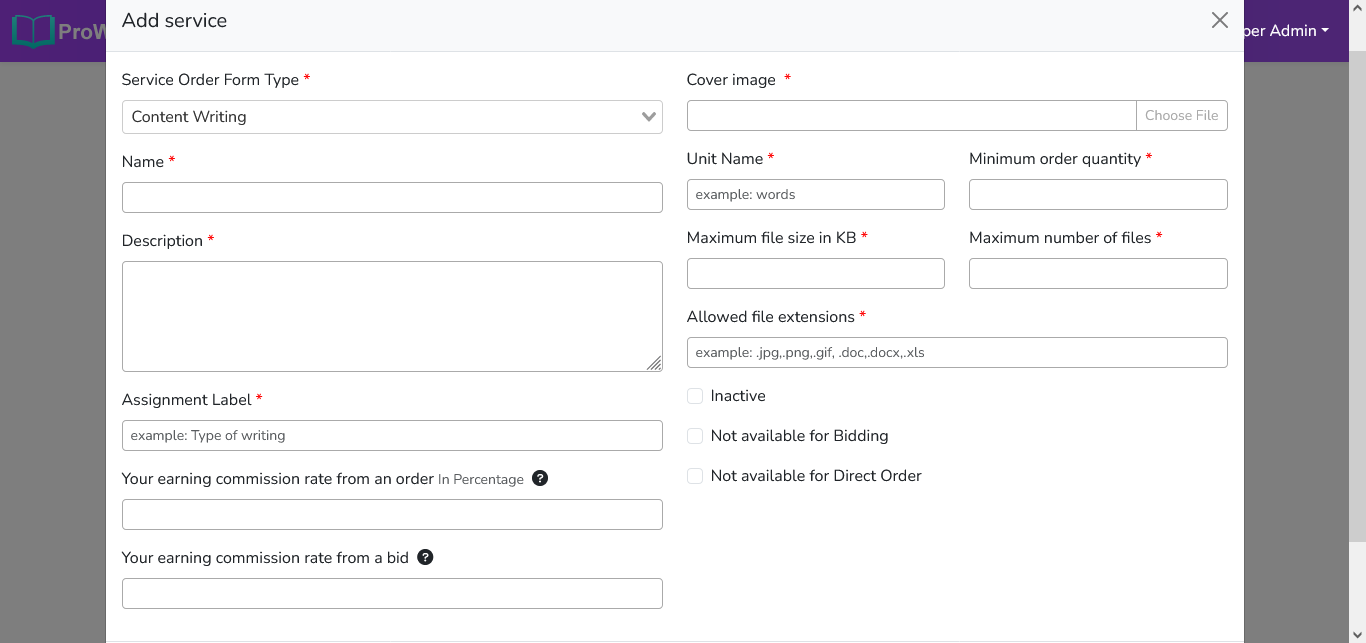Click Choose File for cover image
Viewport: 1366px width, 643px height.
click(x=1181, y=115)
